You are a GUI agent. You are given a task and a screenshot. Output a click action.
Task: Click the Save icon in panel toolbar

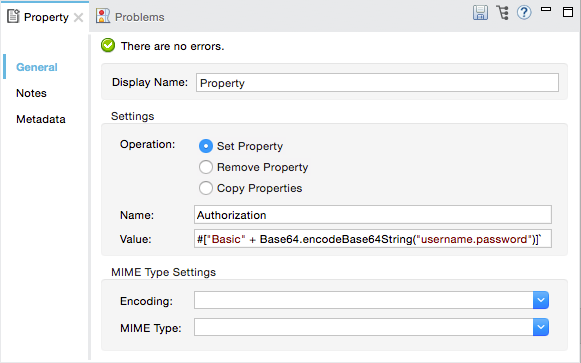pyautogui.click(x=480, y=13)
